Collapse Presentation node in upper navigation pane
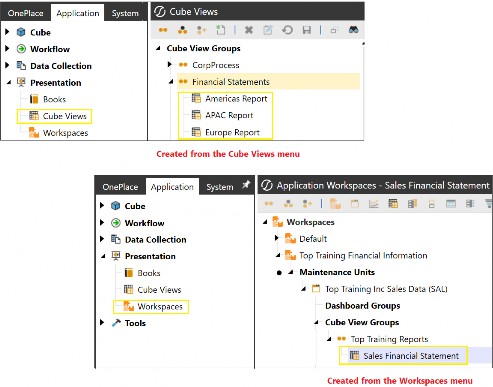The image size is (493, 387). 9,82
